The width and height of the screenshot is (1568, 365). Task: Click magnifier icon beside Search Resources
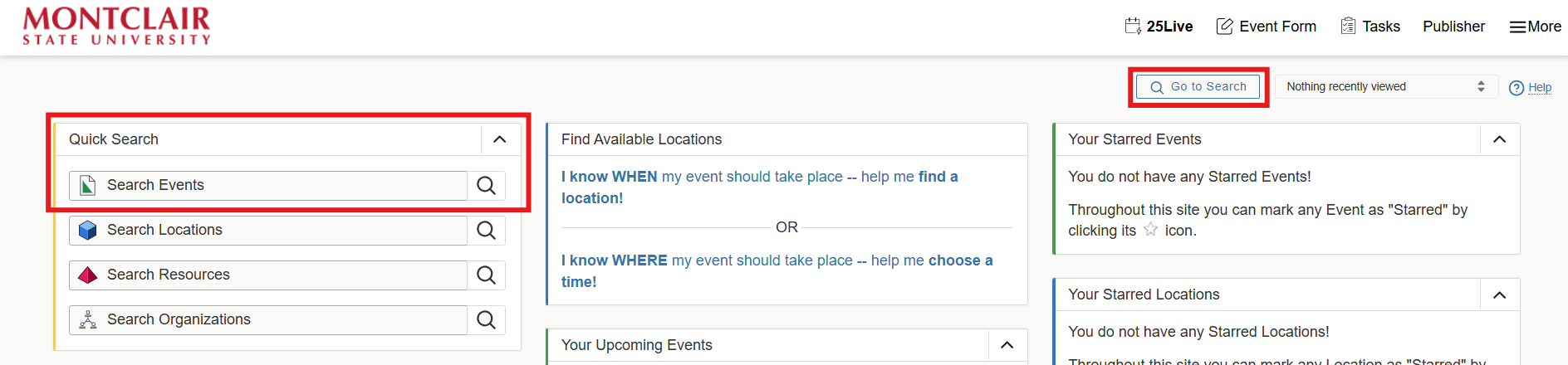pyautogui.click(x=486, y=275)
